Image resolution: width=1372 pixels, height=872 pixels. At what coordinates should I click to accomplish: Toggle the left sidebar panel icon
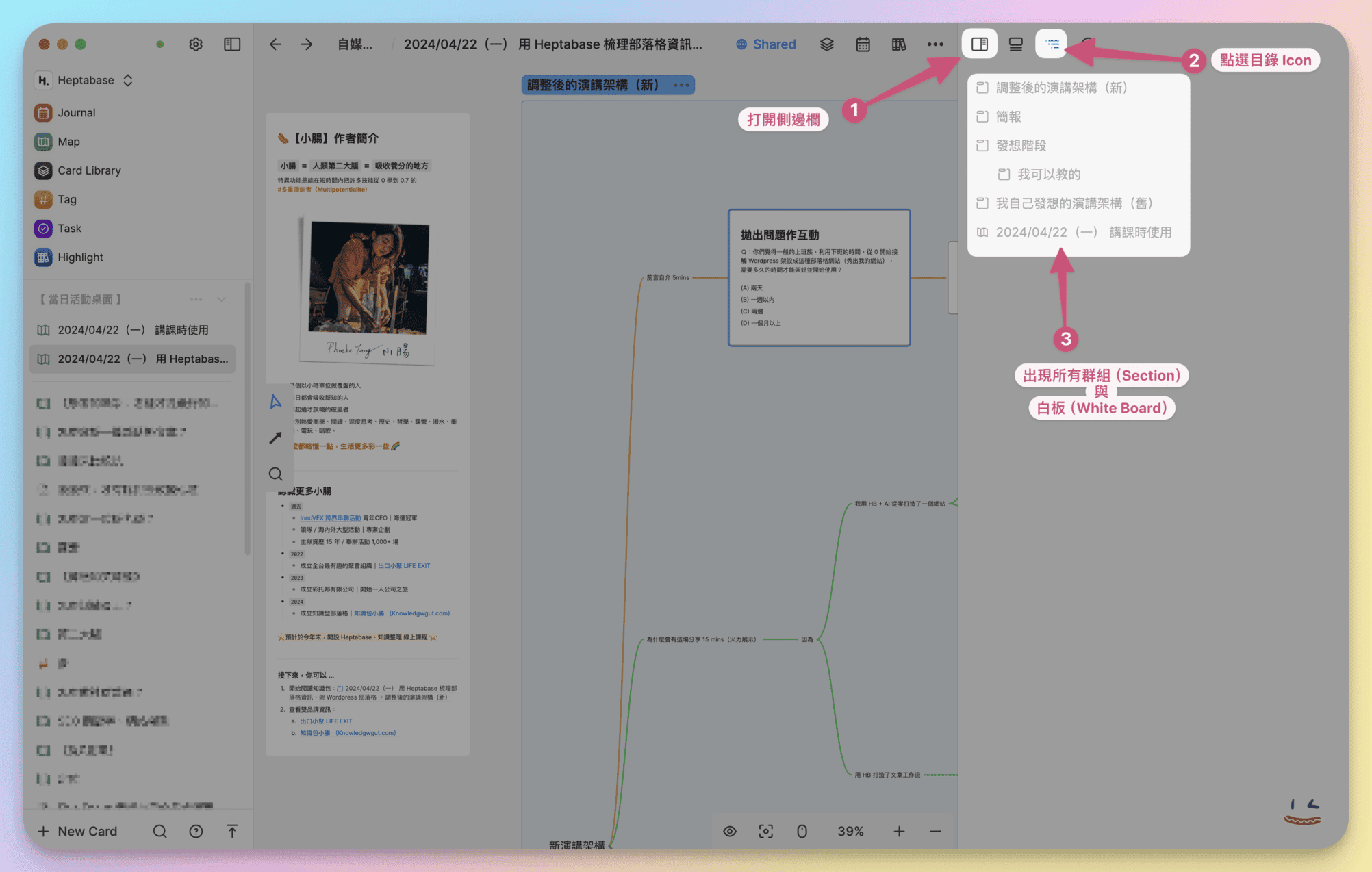click(232, 44)
